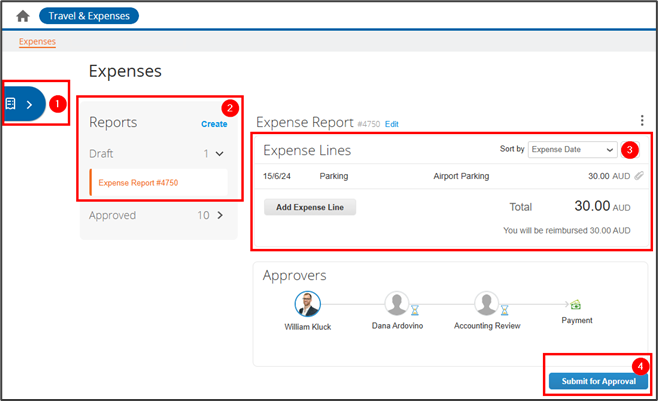
Task: Open the Travel & Expenses tab
Action: pyautogui.click(x=89, y=16)
